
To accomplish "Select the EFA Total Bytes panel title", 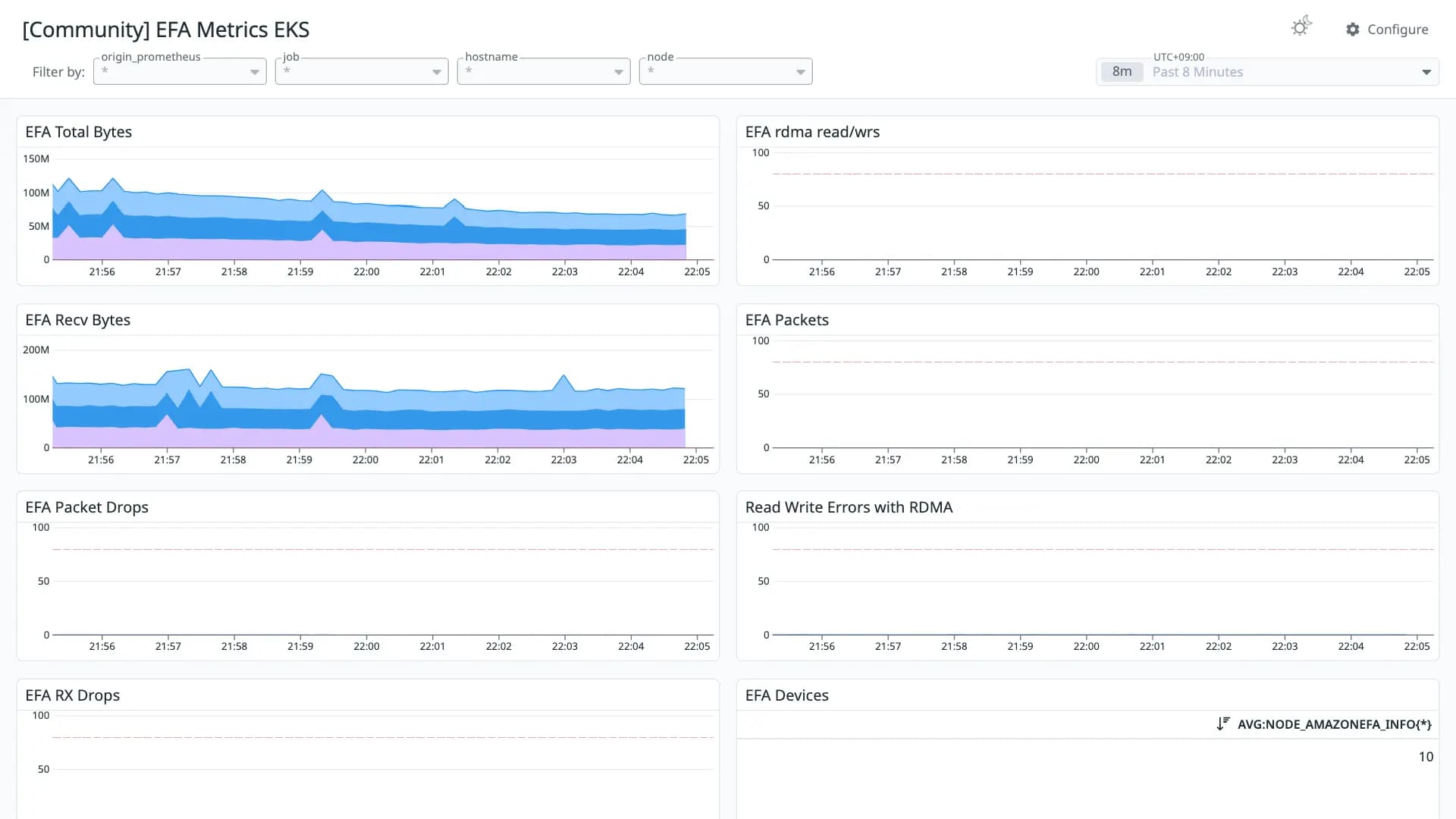I will [x=79, y=132].
